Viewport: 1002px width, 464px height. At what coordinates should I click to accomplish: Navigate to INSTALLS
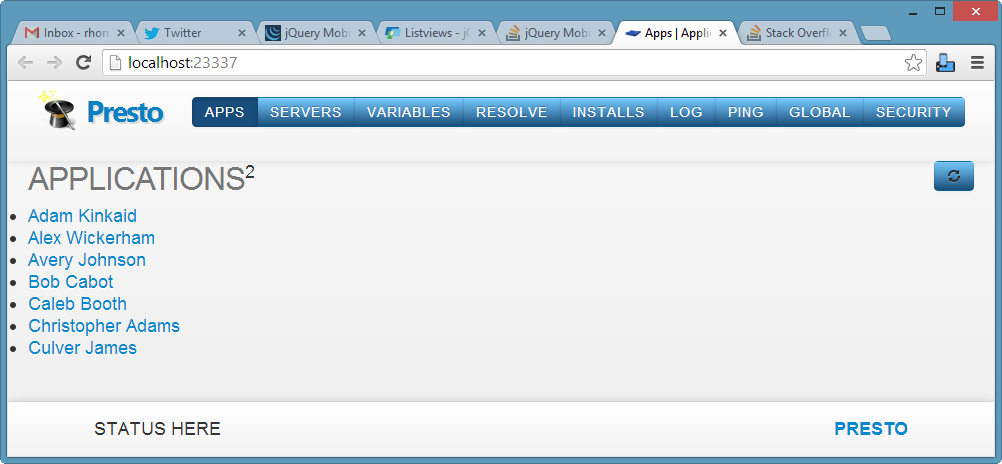point(608,112)
